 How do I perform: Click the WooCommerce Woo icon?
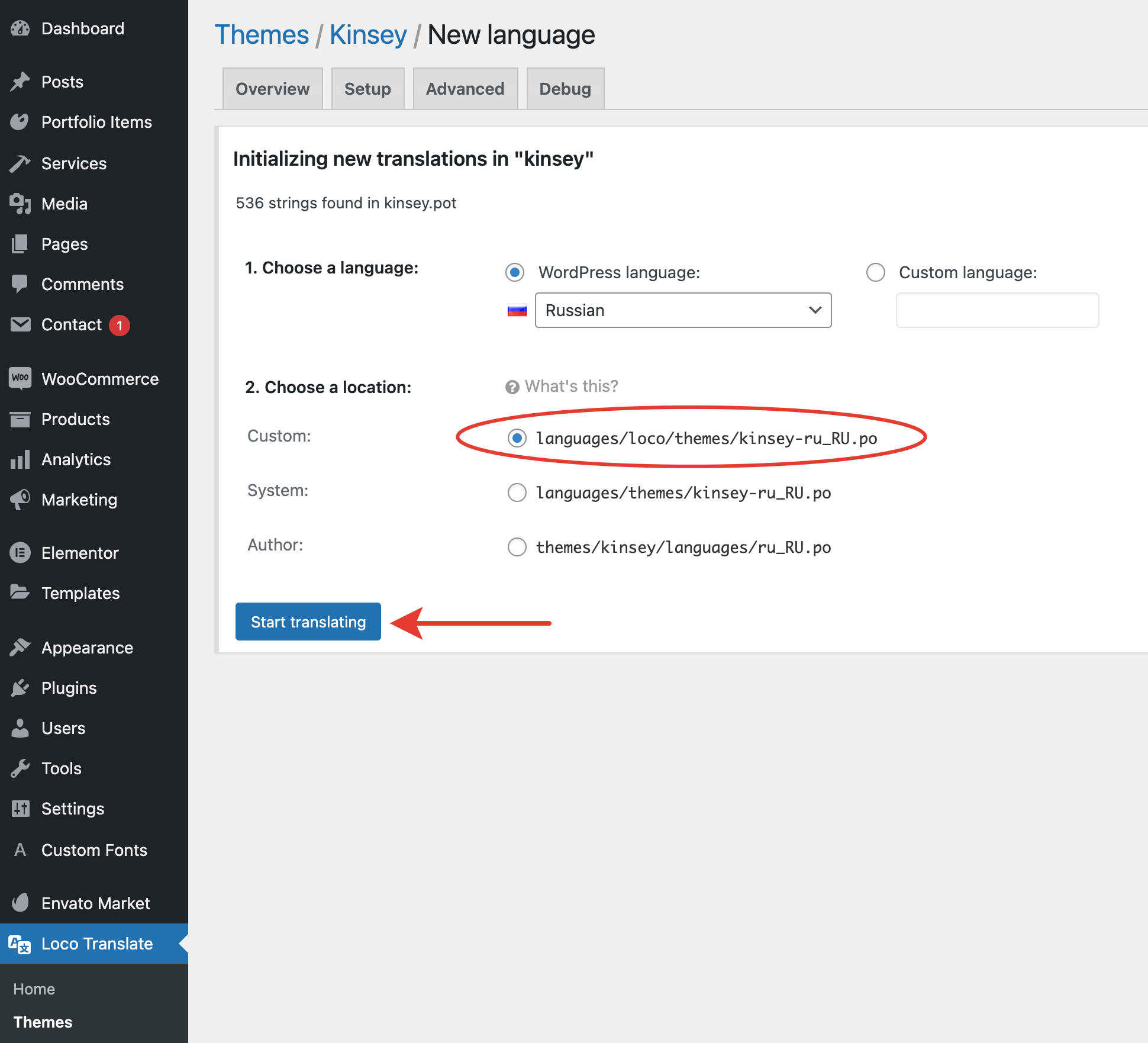(20, 378)
